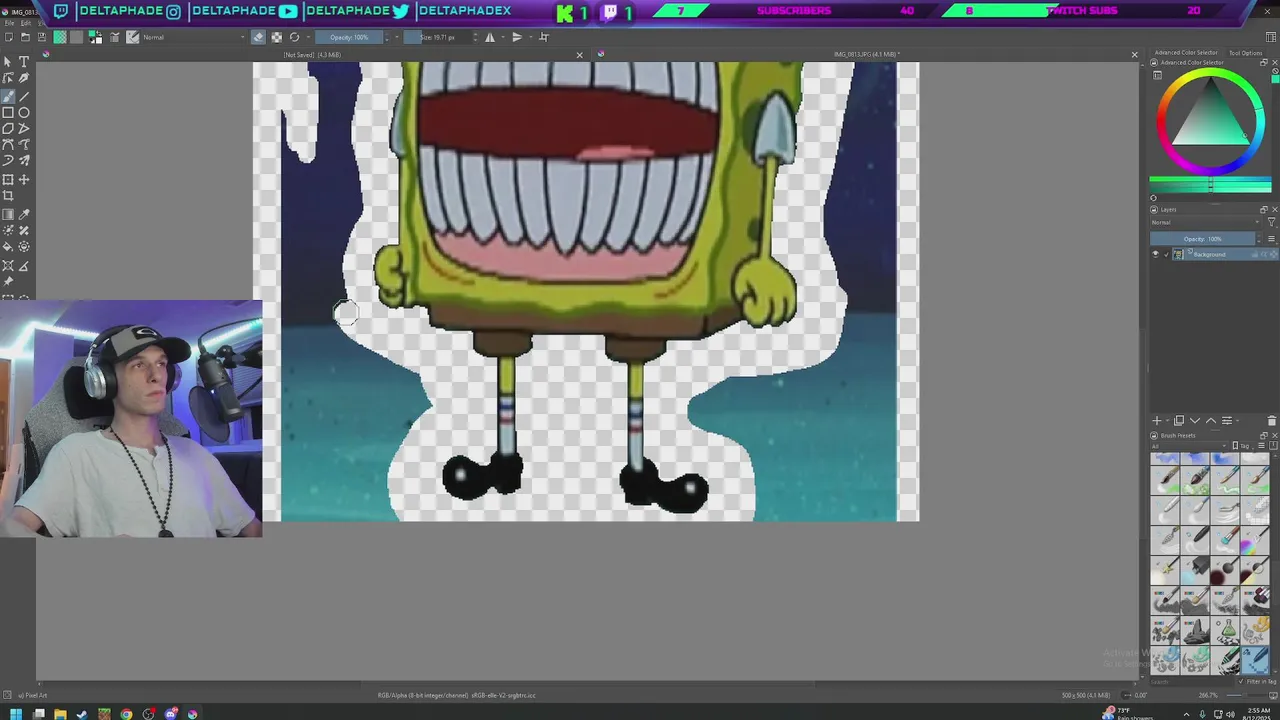Toggle wrap around mode in toolbar

(x=544, y=37)
